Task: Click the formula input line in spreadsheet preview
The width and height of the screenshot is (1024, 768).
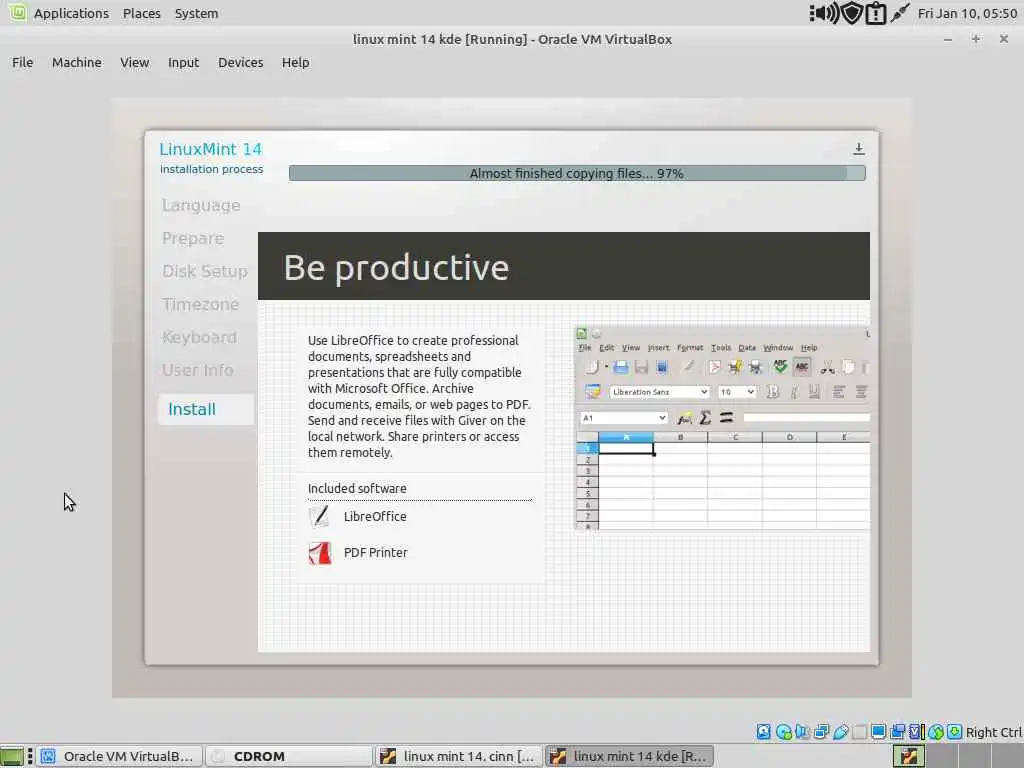Action: pos(807,418)
